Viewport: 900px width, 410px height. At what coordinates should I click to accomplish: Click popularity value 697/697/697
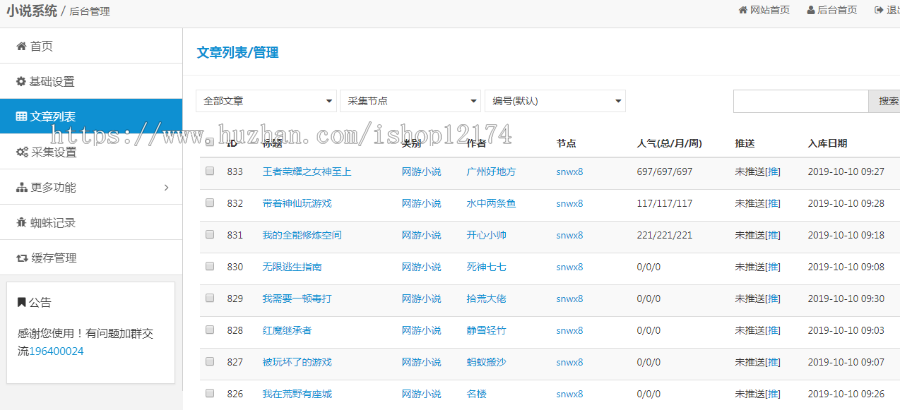point(665,171)
